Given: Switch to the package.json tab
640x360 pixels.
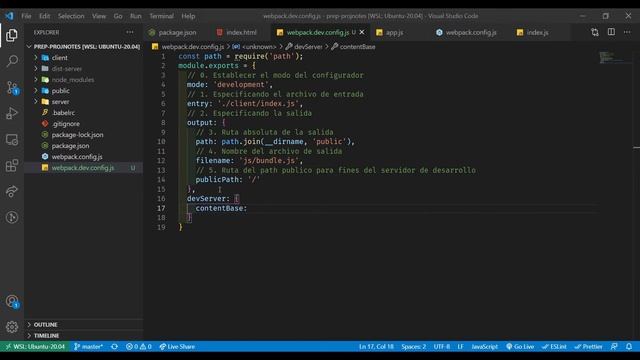Looking at the screenshot, I should [177, 32].
